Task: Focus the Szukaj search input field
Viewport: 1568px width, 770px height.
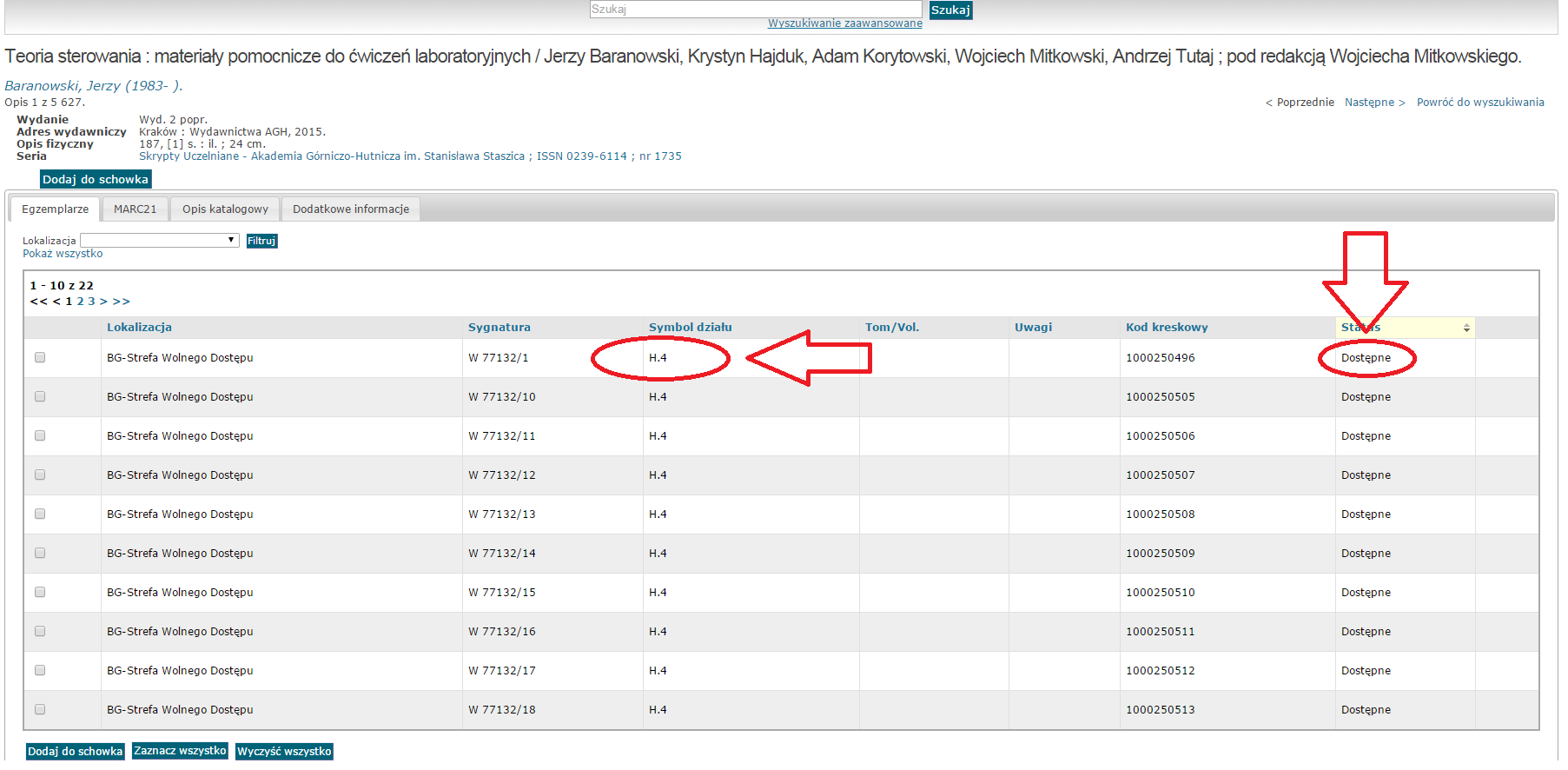Action: pyautogui.click(x=756, y=10)
